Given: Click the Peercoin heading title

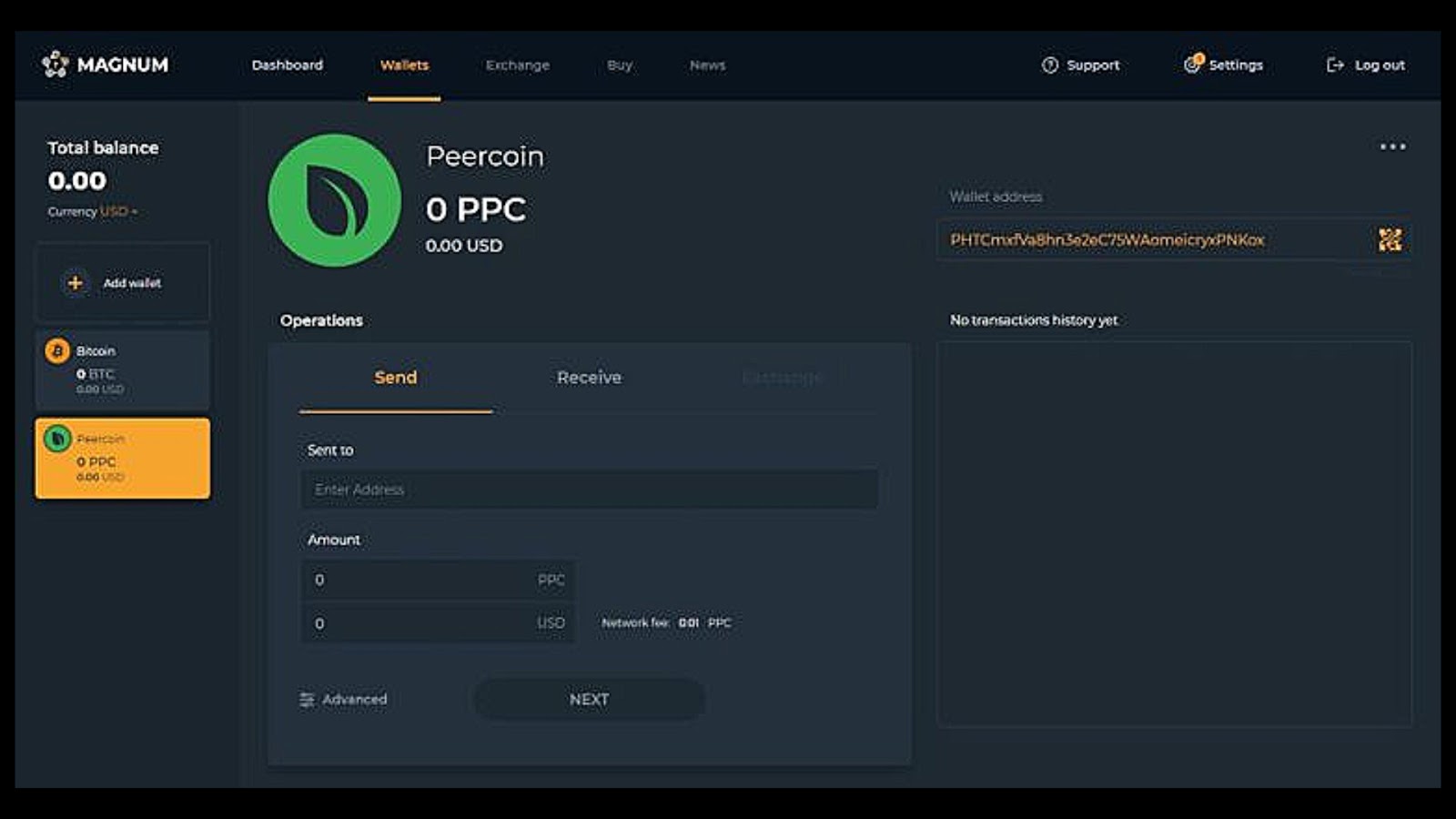Looking at the screenshot, I should pyautogui.click(x=485, y=157).
